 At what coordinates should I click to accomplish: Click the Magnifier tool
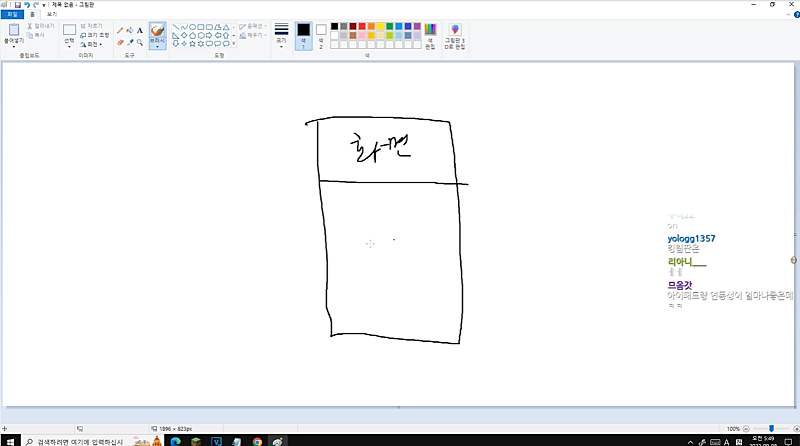click(x=139, y=42)
